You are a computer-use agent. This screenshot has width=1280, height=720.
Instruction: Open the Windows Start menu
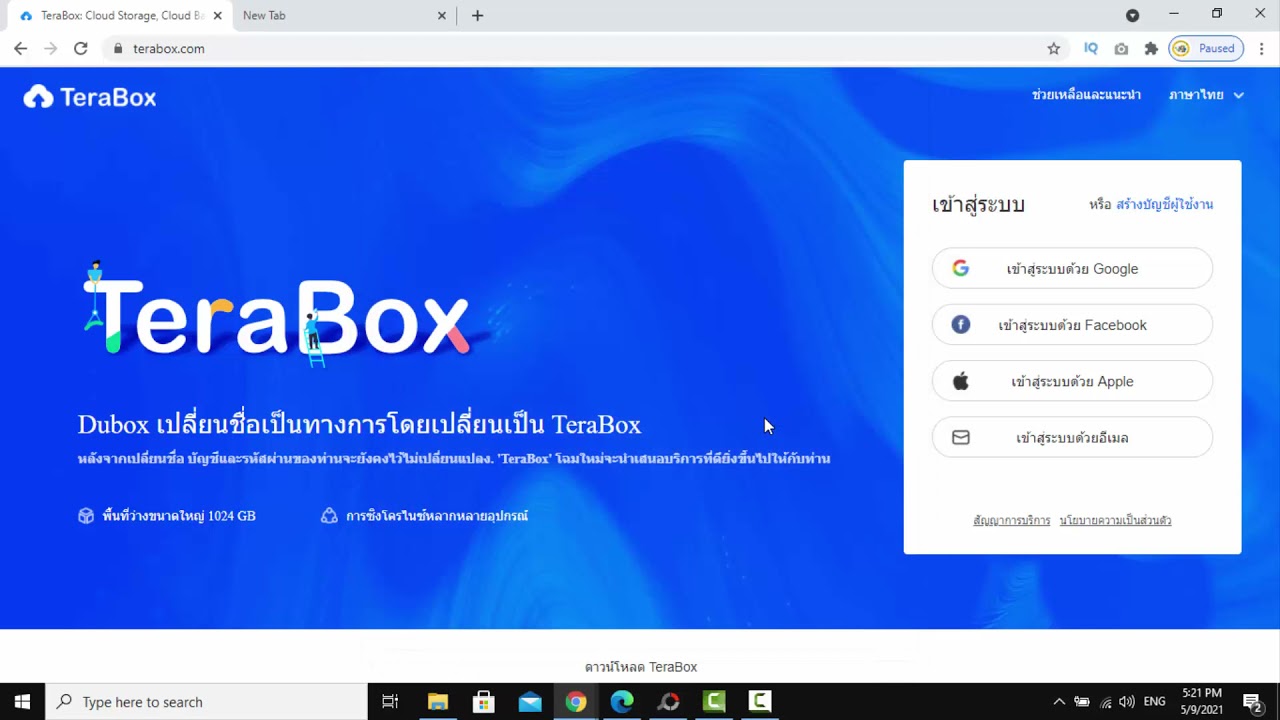coord(23,702)
